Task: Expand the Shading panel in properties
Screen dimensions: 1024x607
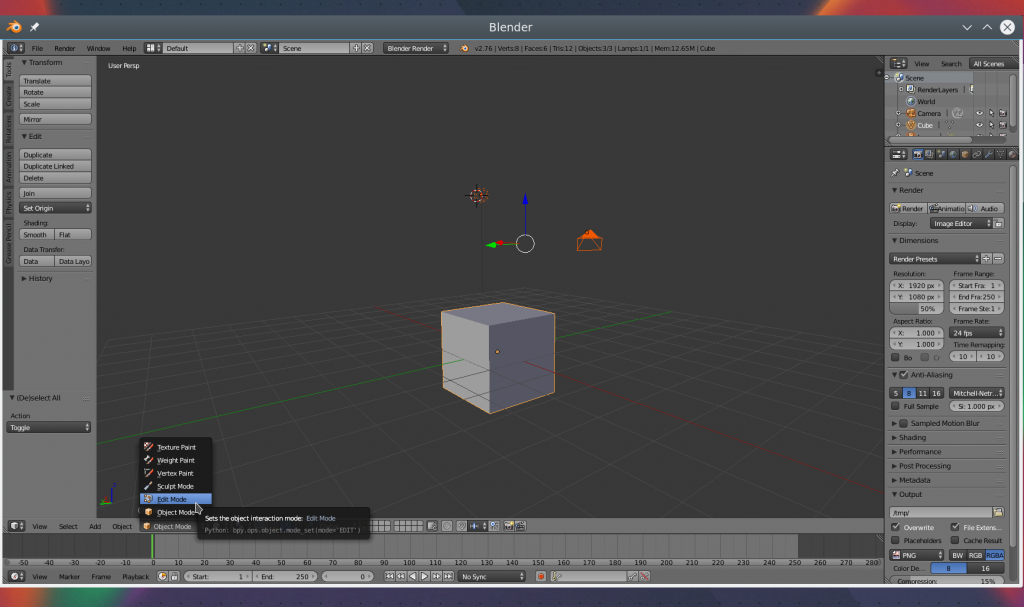Action: [x=911, y=438]
